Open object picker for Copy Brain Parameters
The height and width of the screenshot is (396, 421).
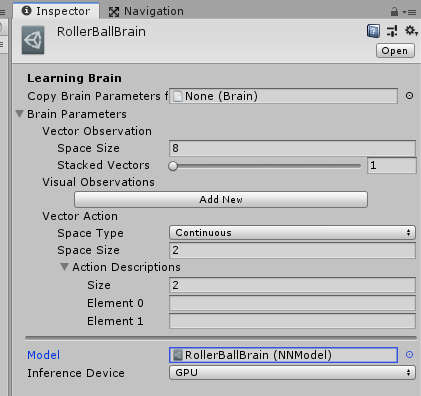coord(410,96)
